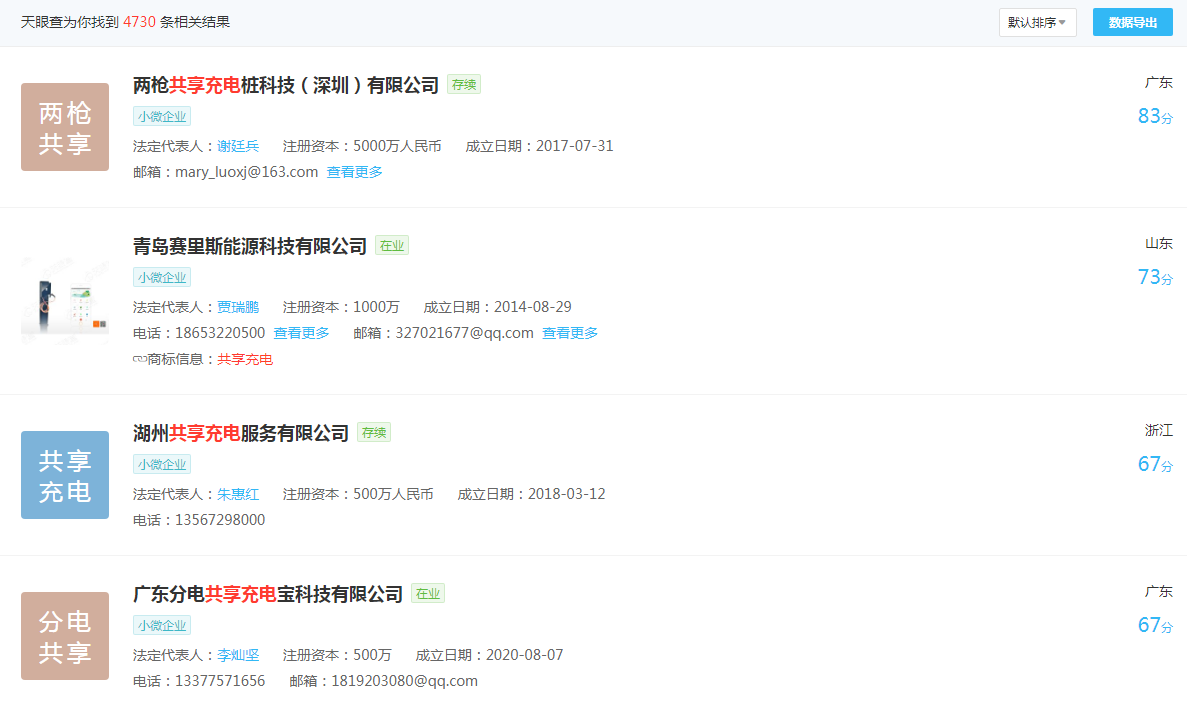Click the 小微企业 tag under 广东分电
1187x708 pixels.
162,626
